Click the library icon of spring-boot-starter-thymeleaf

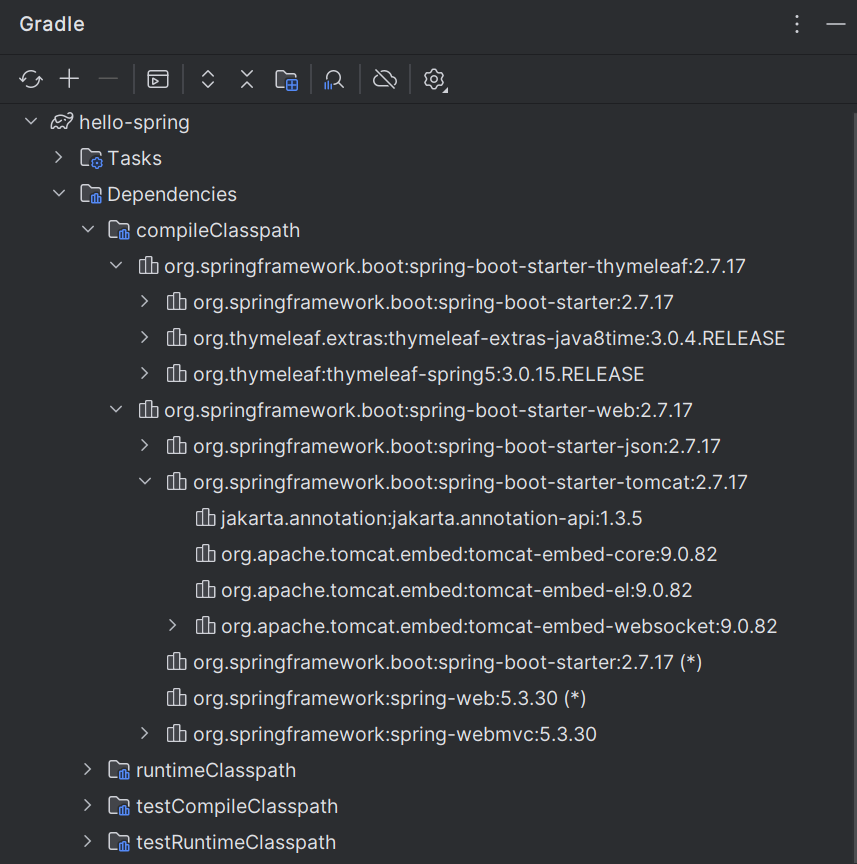pos(148,266)
